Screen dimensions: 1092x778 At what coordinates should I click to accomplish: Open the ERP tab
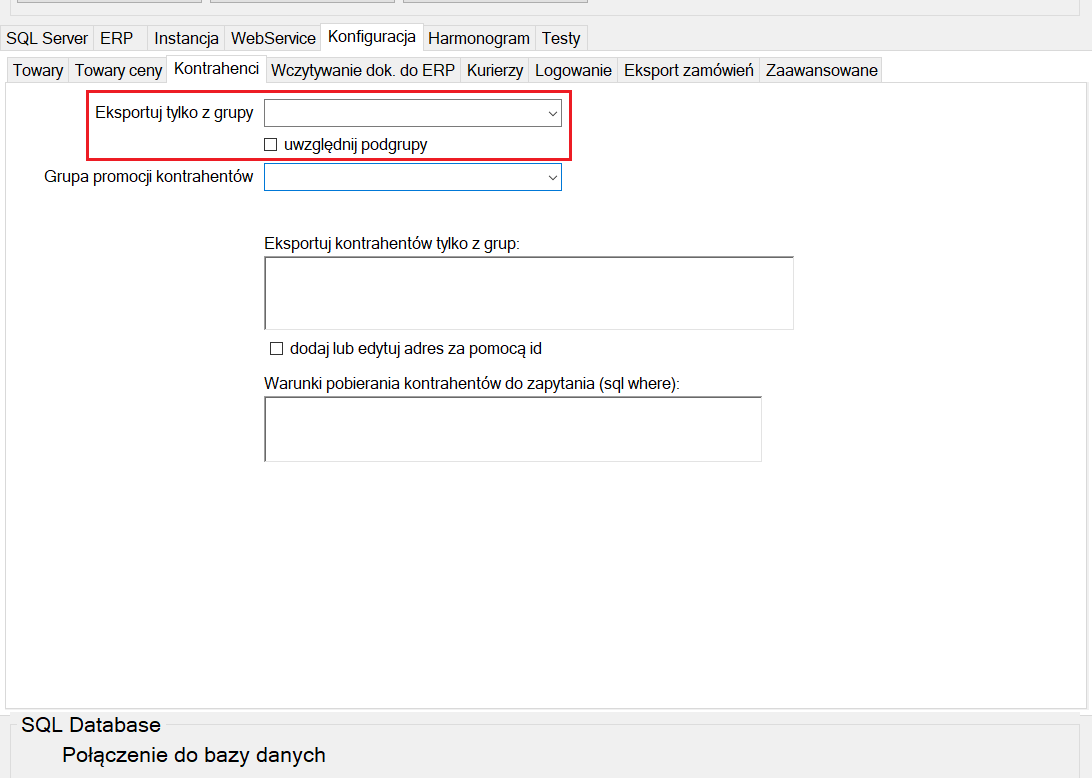(x=117, y=38)
